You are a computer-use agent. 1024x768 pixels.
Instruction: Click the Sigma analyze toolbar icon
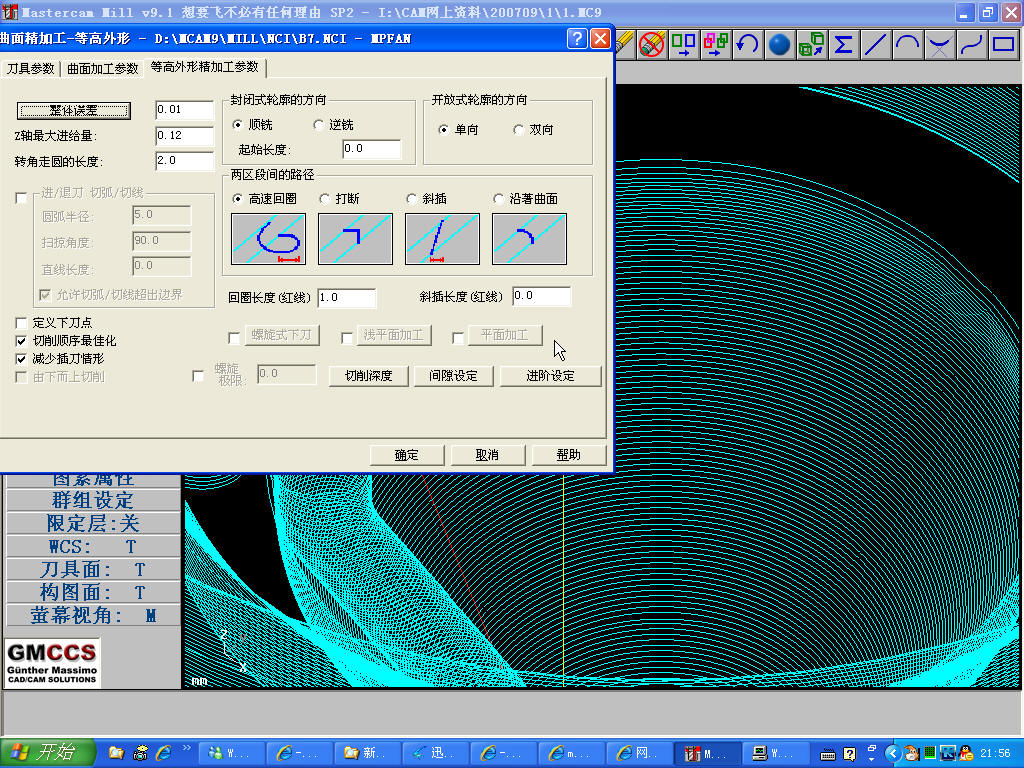tap(843, 44)
